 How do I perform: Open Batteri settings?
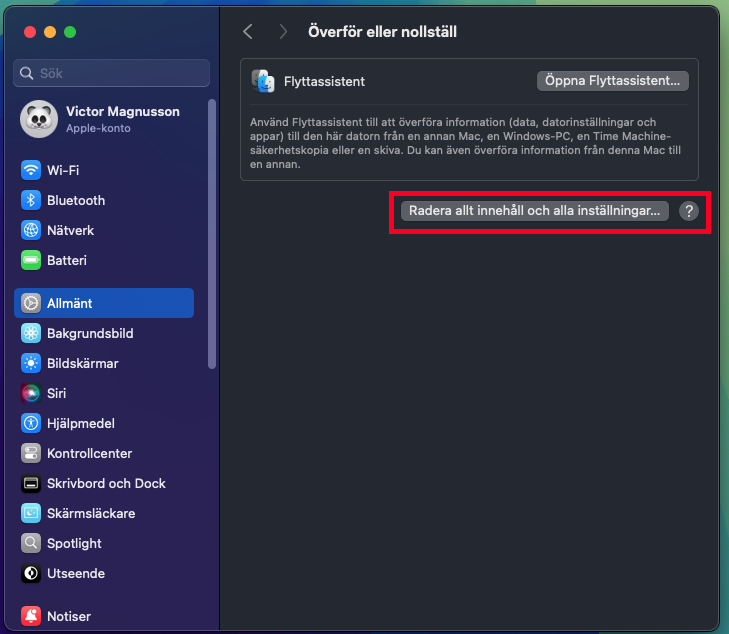[104, 260]
